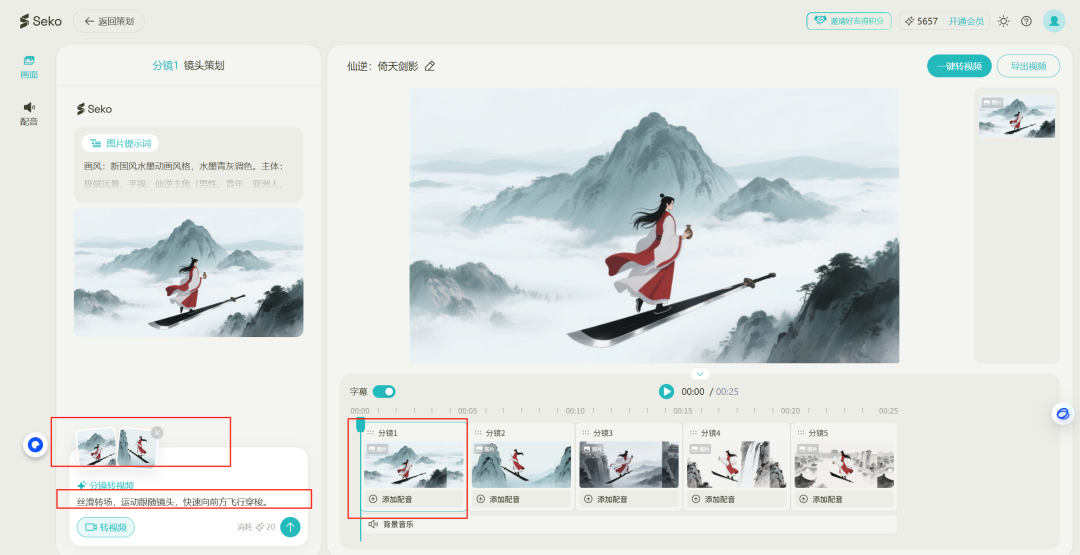Click the pencil icon to rename 仙逆：倚天剑影
Screen dimensions: 1080x555
(x=430, y=66)
